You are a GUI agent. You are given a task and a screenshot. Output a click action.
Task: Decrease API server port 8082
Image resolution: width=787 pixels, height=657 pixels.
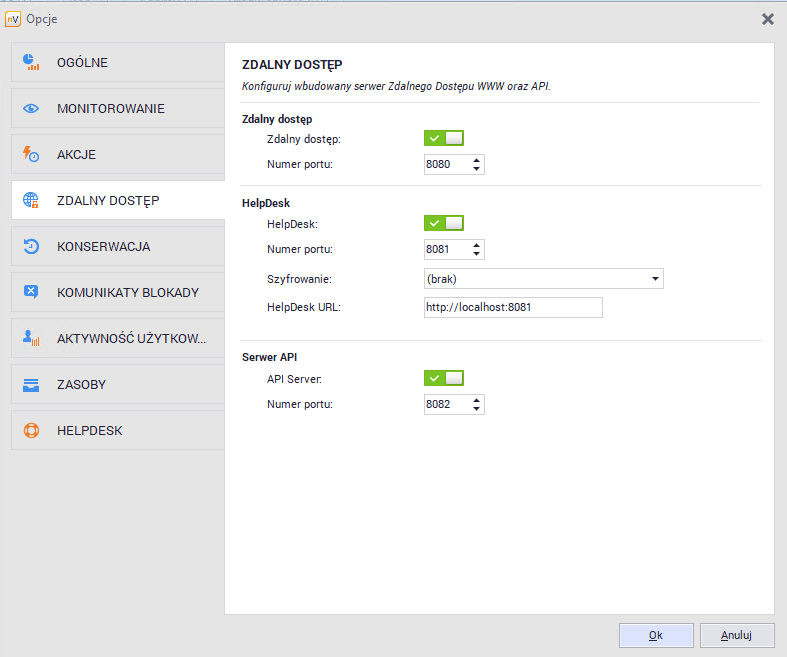476,409
